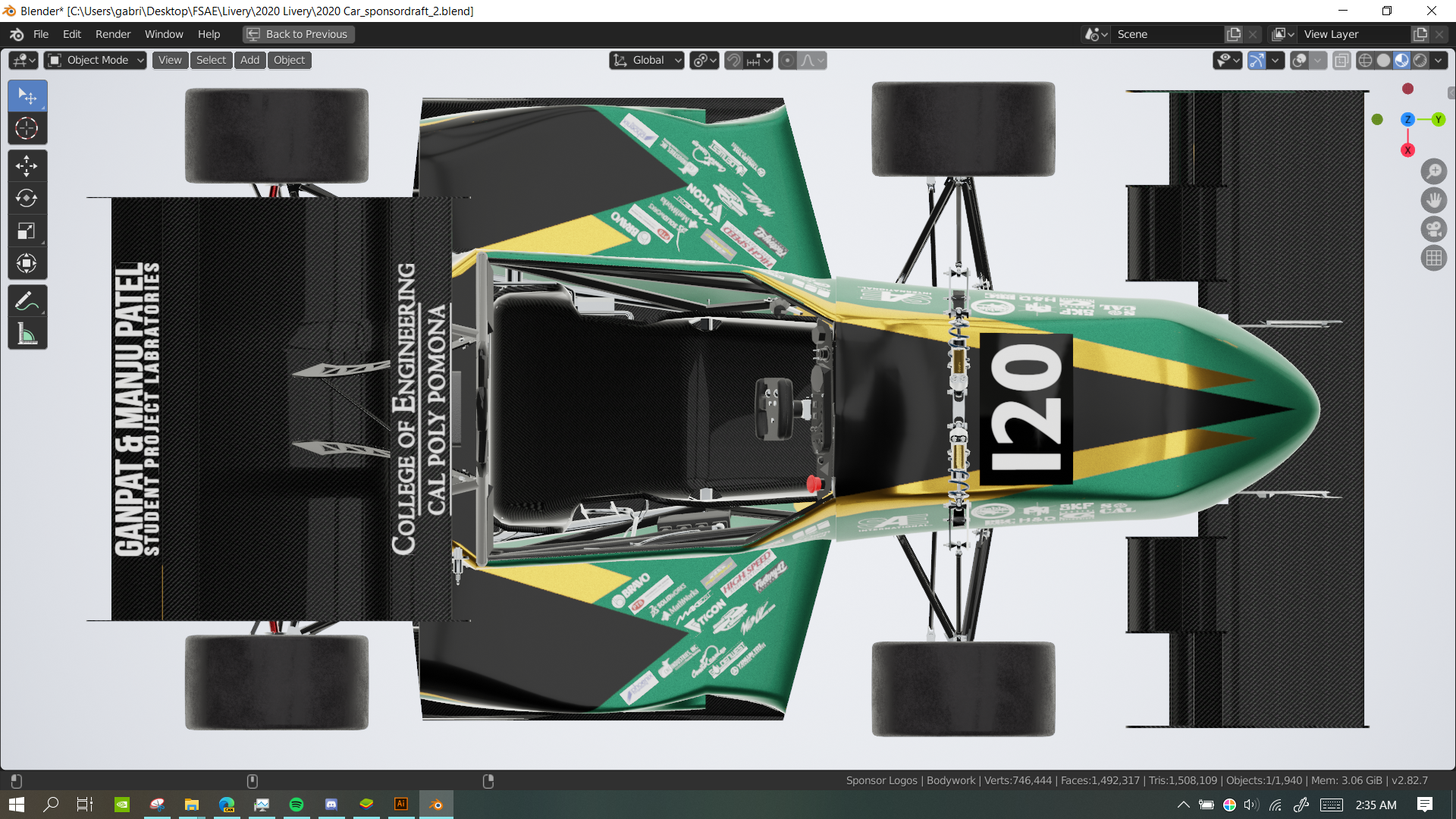Click the Pan view hand gizmo

[x=1433, y=200]
